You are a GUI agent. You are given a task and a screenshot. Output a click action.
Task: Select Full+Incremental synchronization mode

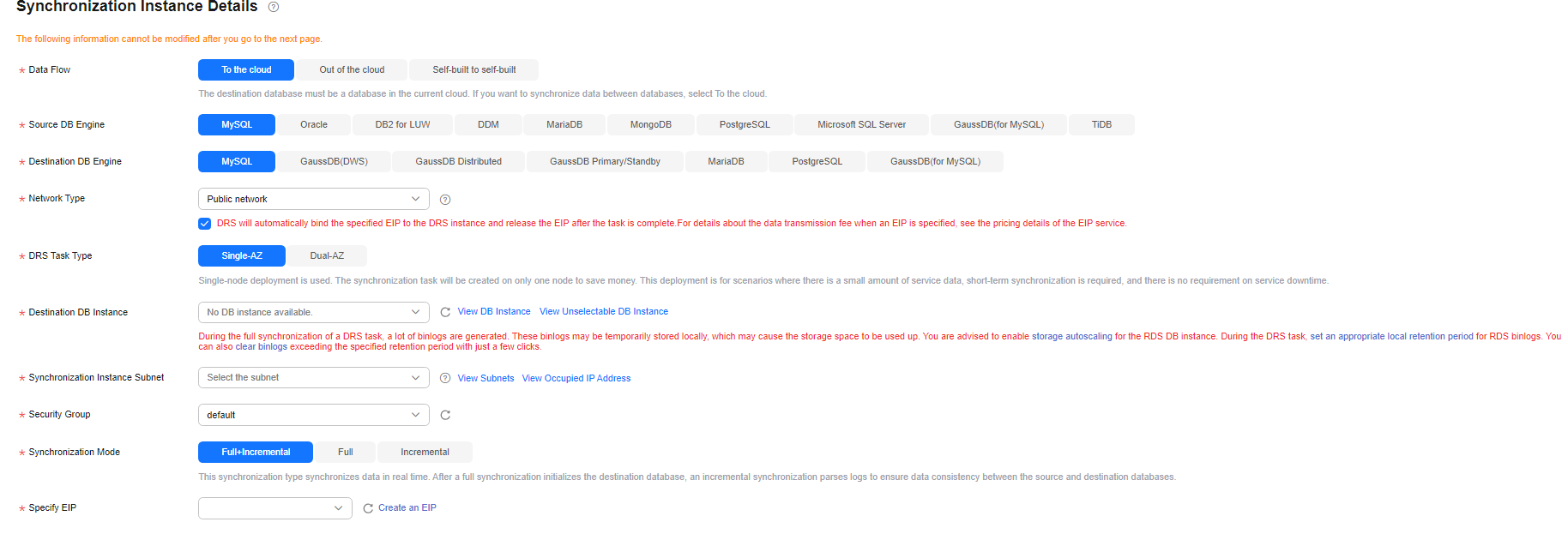point(256,452)
